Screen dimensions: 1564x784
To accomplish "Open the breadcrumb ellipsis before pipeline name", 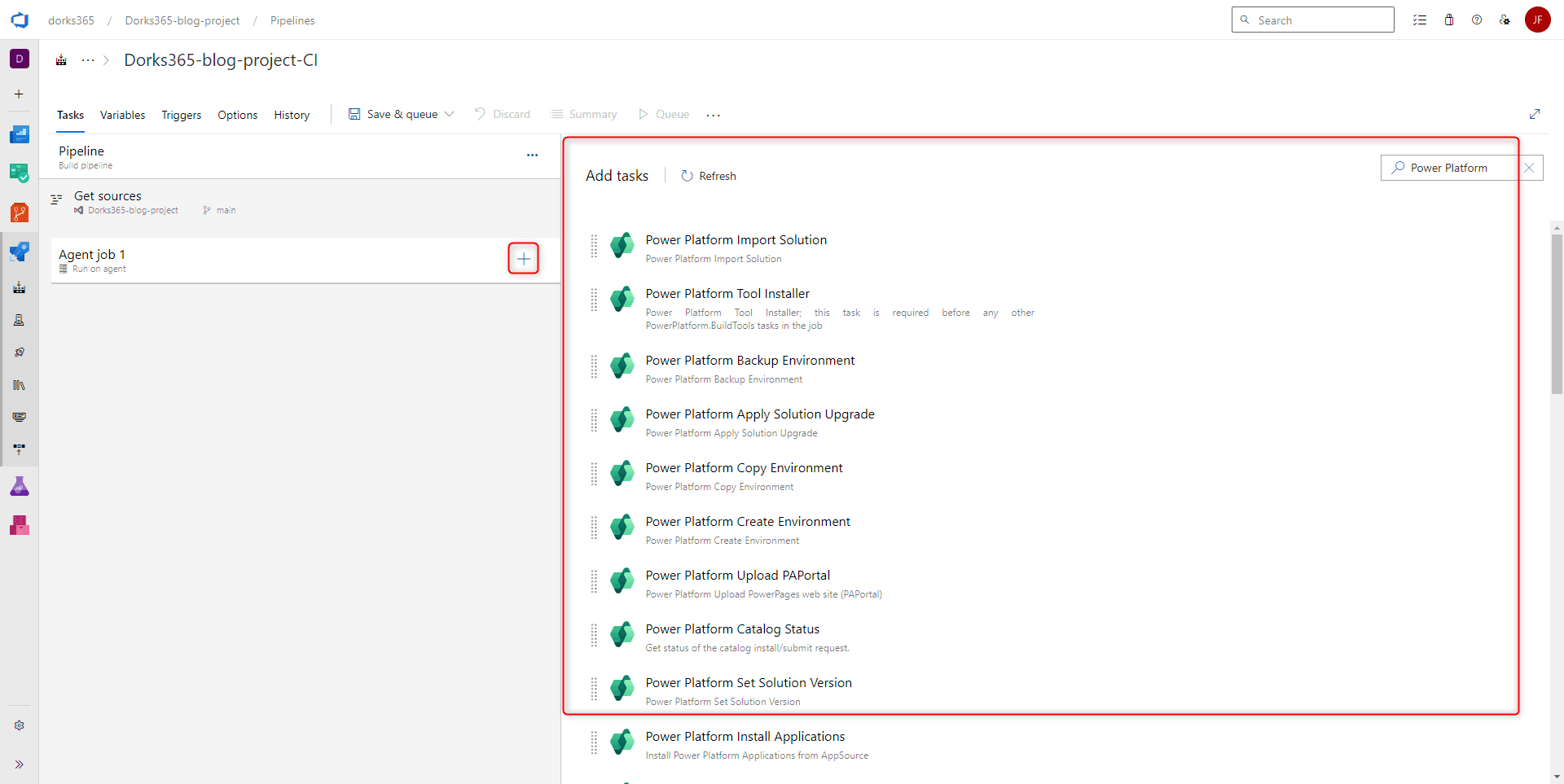I will pos(88,60).
